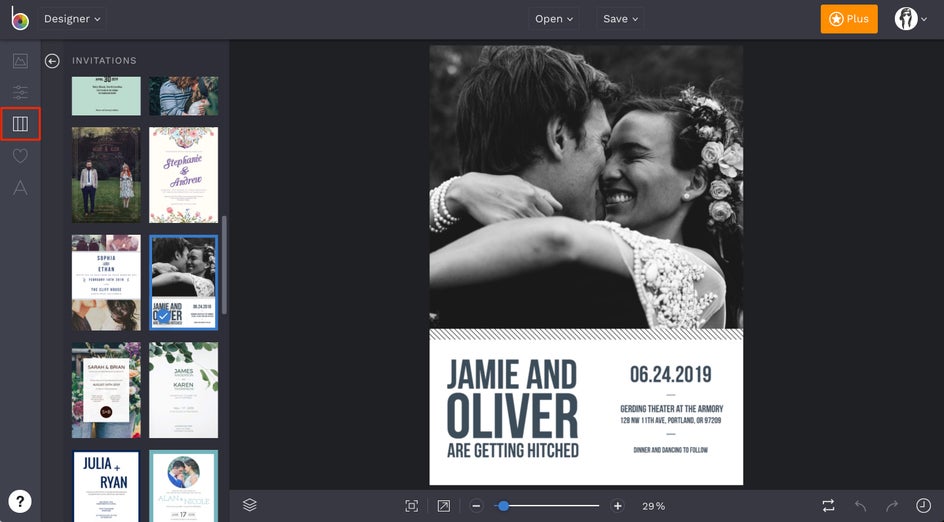Open the Text tool sidebar icon
This screenshot has width=944, height=522.
tap(20, 188)
